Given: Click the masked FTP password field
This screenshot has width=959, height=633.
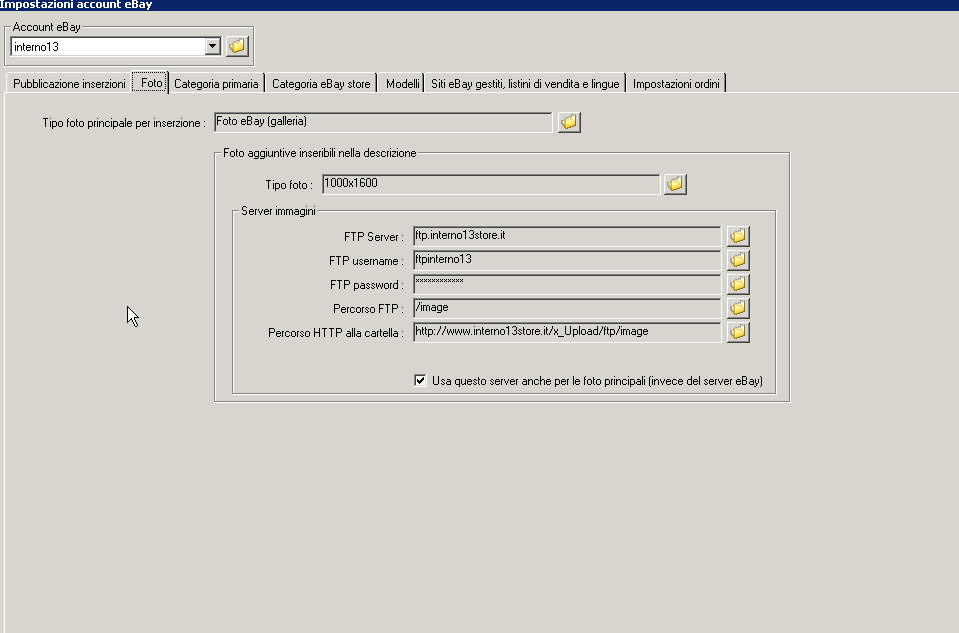Looking at the screenshot, I should tap(567, 284).
